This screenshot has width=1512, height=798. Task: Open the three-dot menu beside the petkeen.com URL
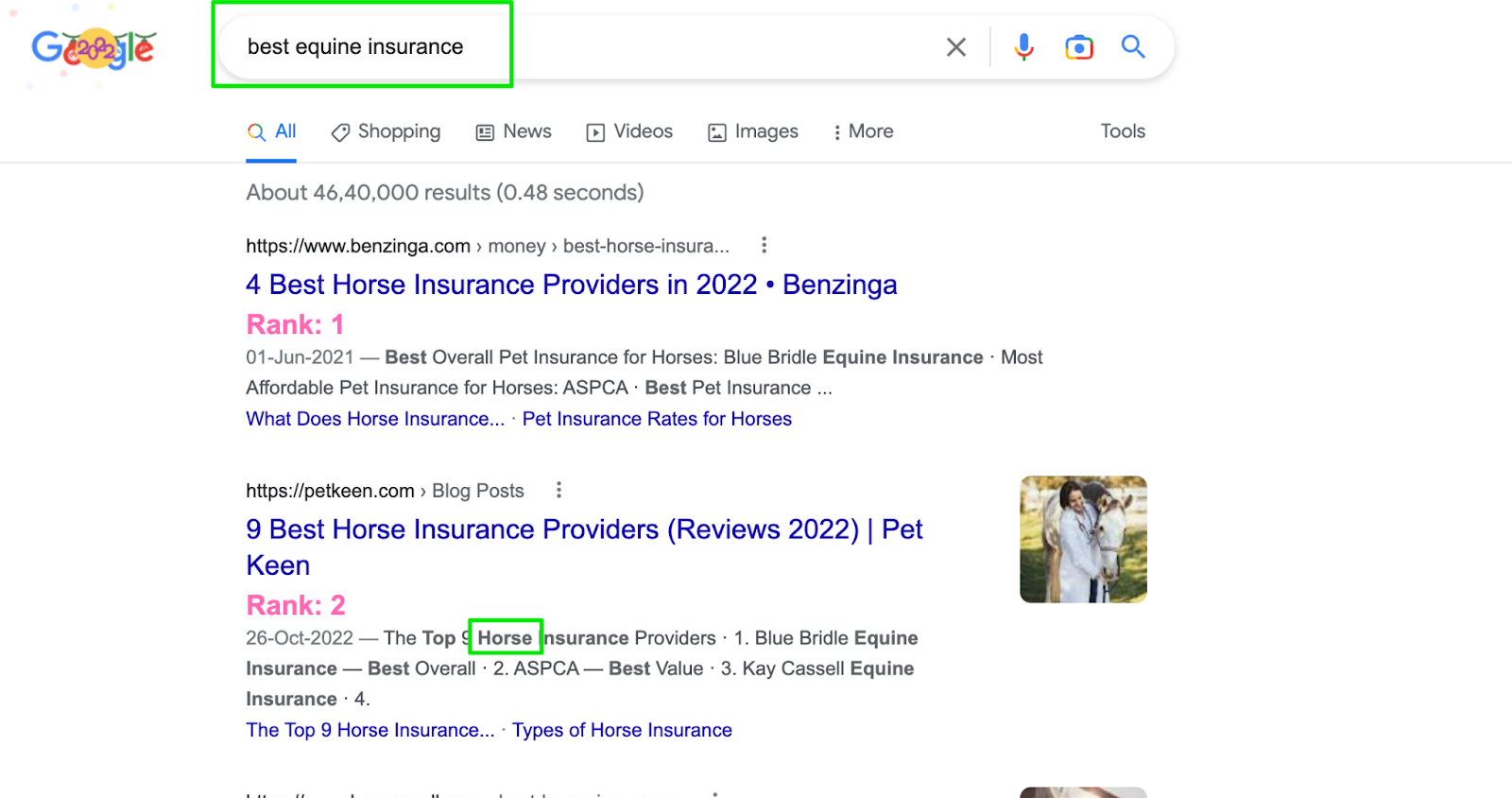(x=558, y=490)
